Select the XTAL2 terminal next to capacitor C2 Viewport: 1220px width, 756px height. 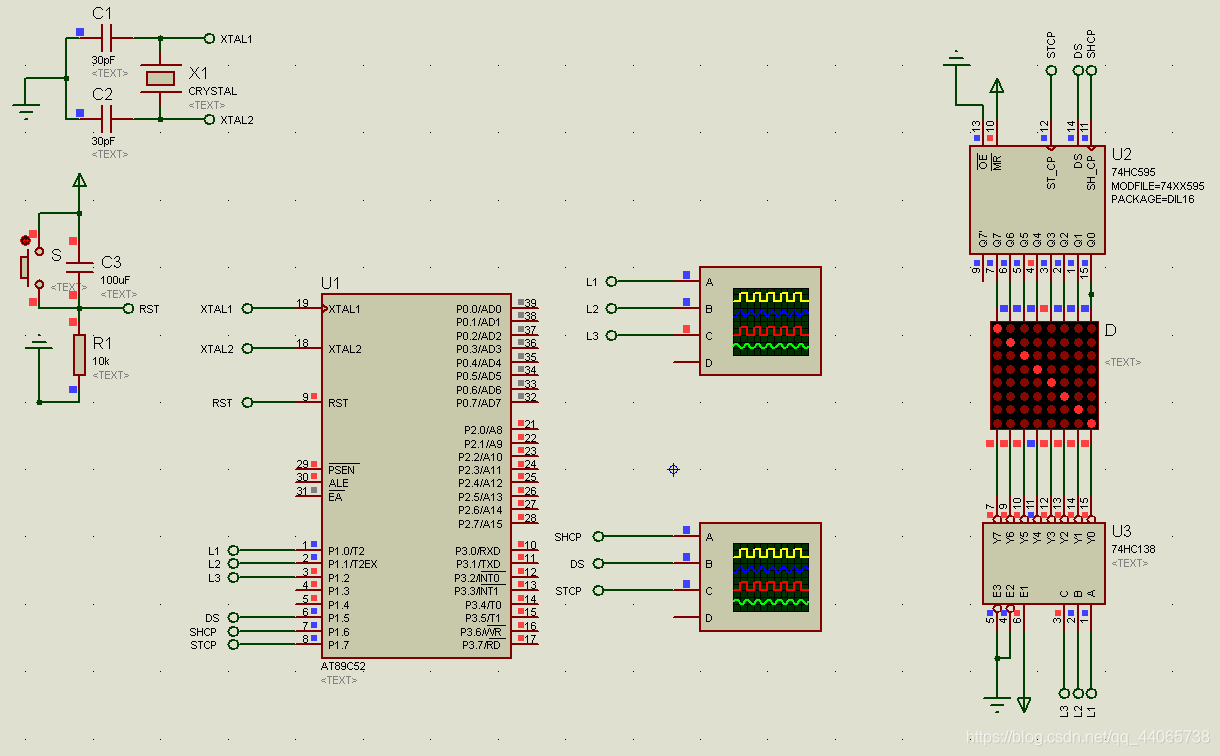pos(209,119)
